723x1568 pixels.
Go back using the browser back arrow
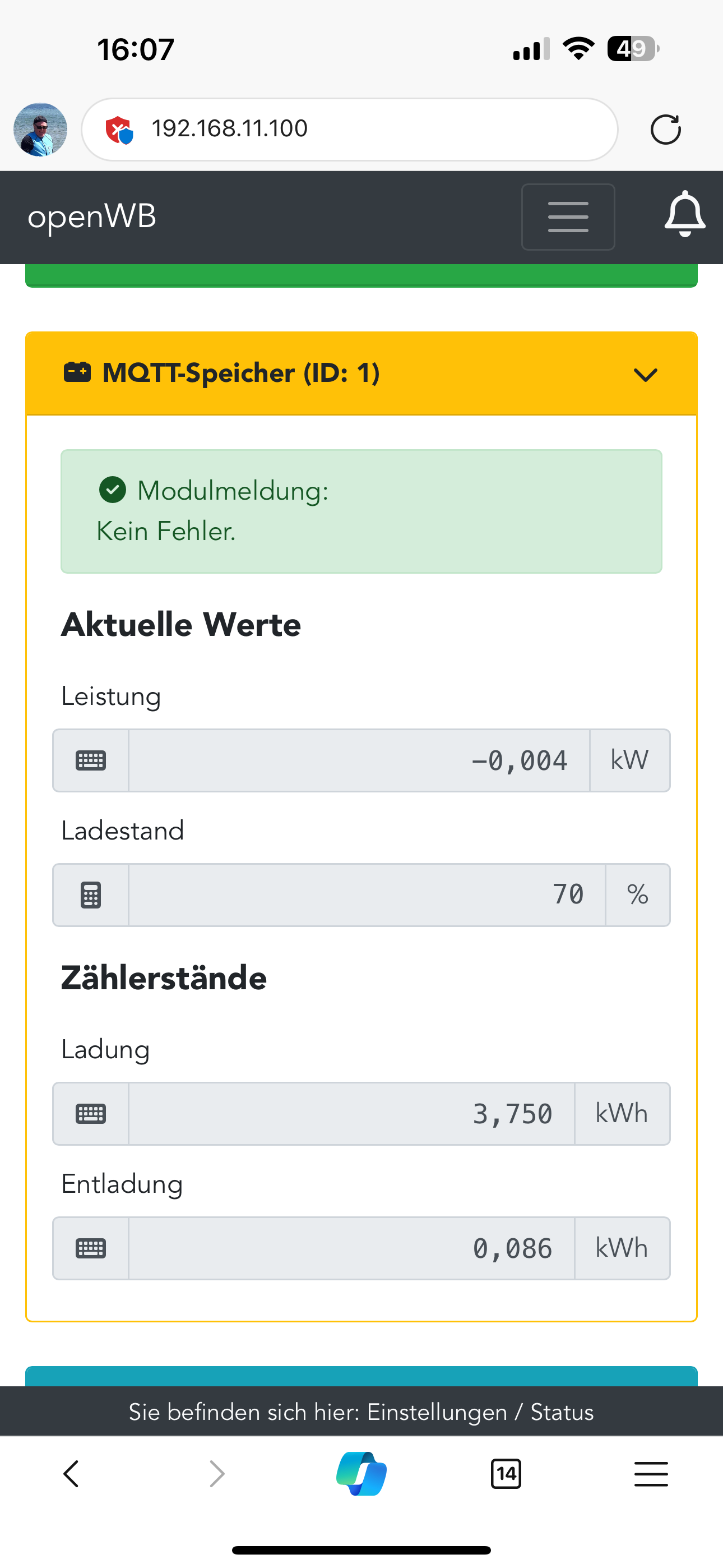click(71, 1474)
